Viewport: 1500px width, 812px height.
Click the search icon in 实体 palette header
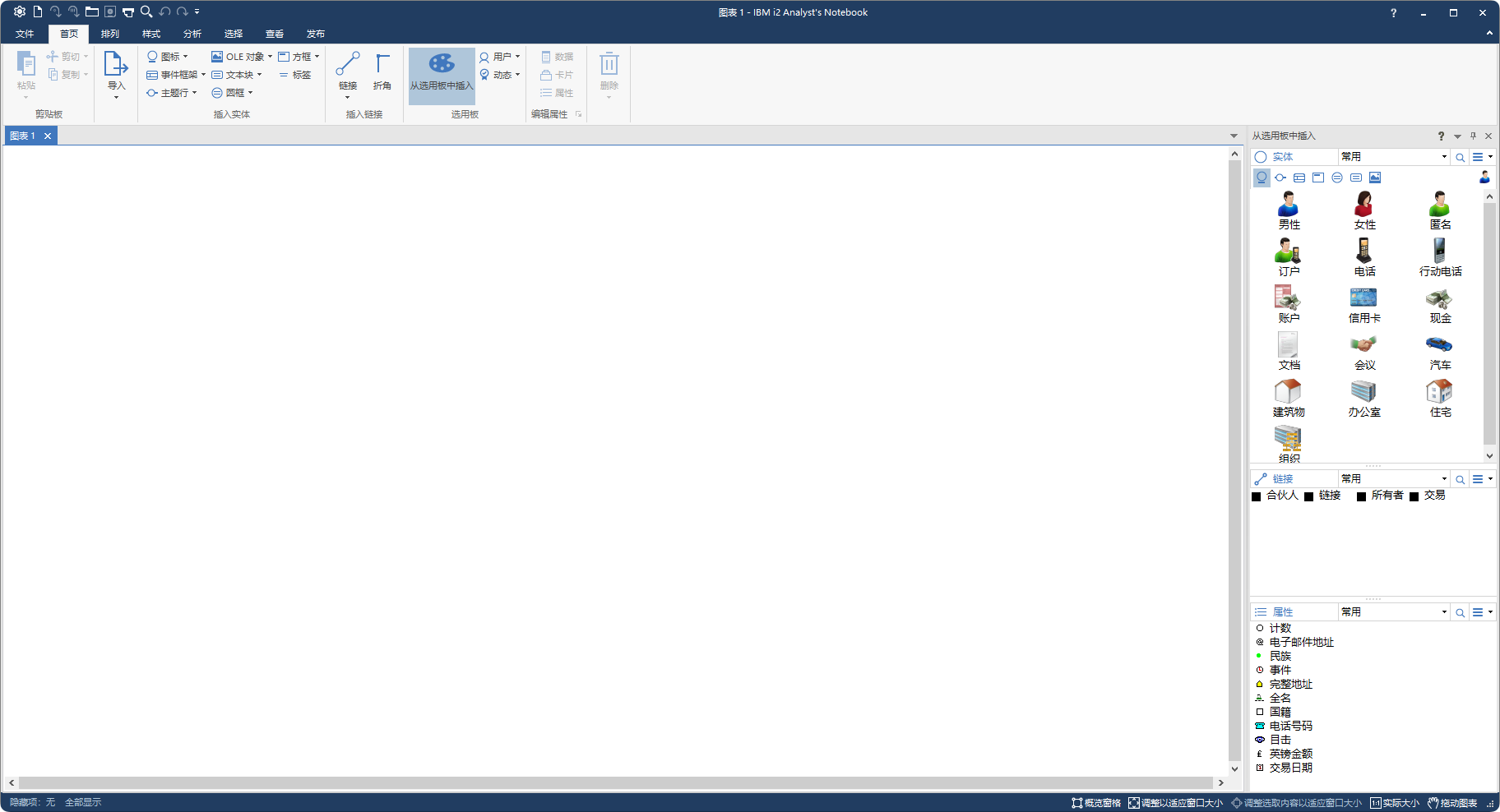click(1460, 157)
